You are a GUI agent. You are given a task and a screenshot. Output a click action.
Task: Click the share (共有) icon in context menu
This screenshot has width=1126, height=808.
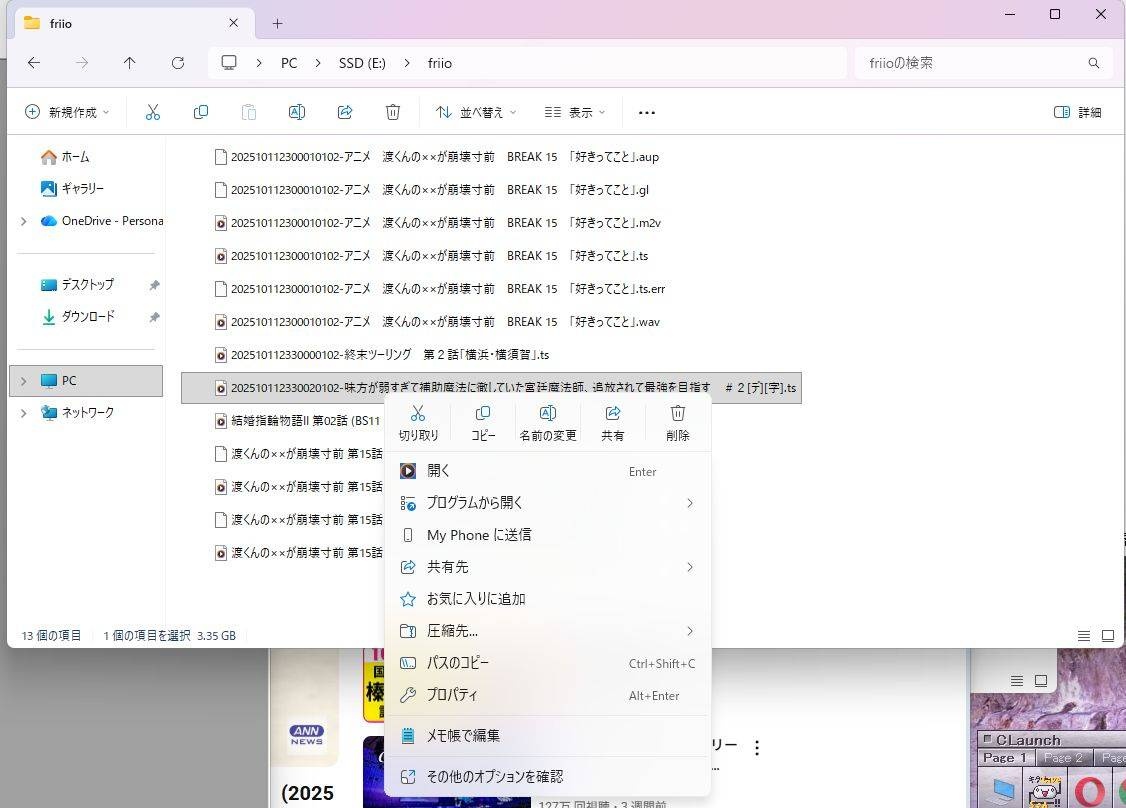pos(613,414)
